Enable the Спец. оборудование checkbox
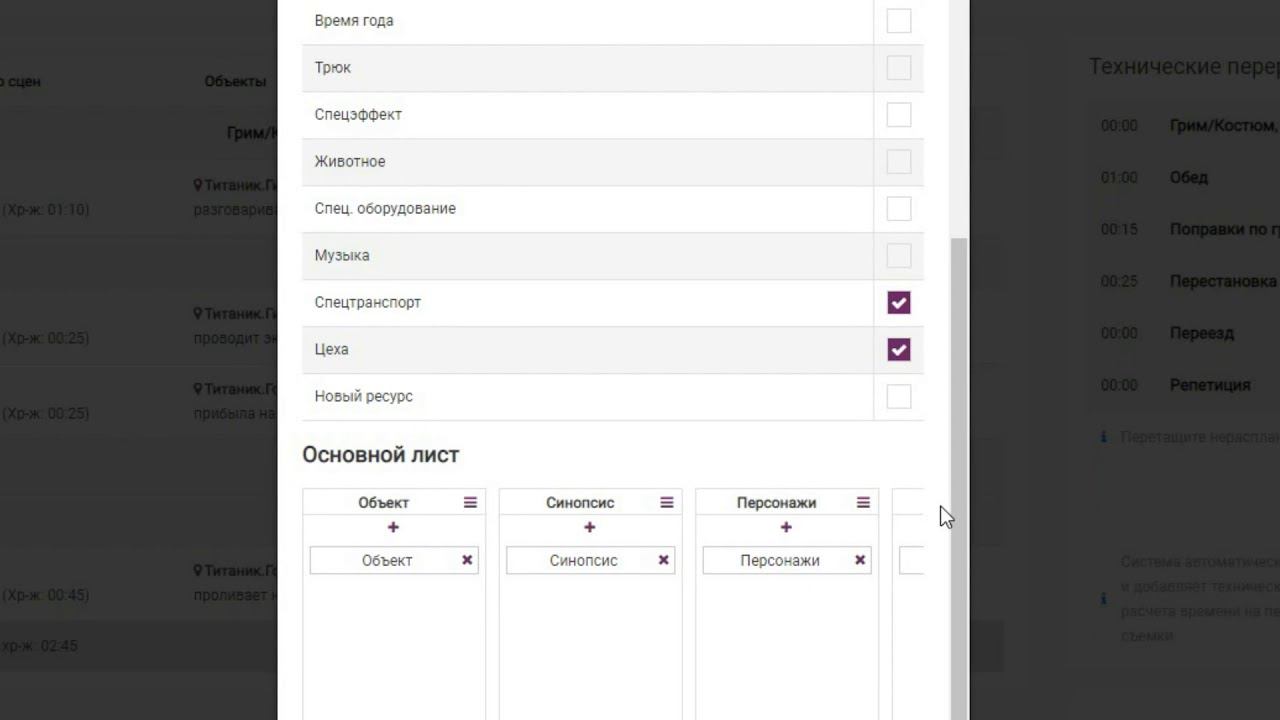 [x=899, y=209]
